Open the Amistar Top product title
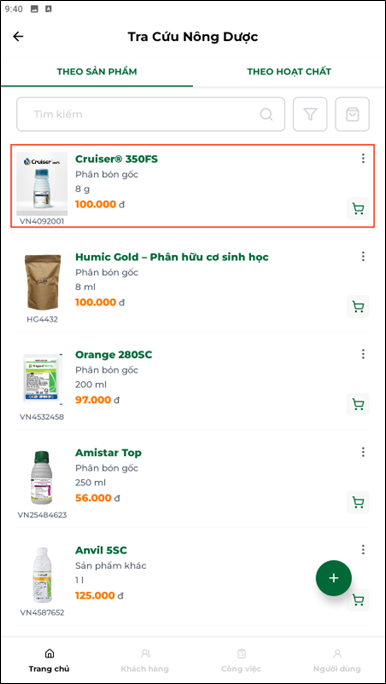This screenshot has width=386, height=684. 108,453
